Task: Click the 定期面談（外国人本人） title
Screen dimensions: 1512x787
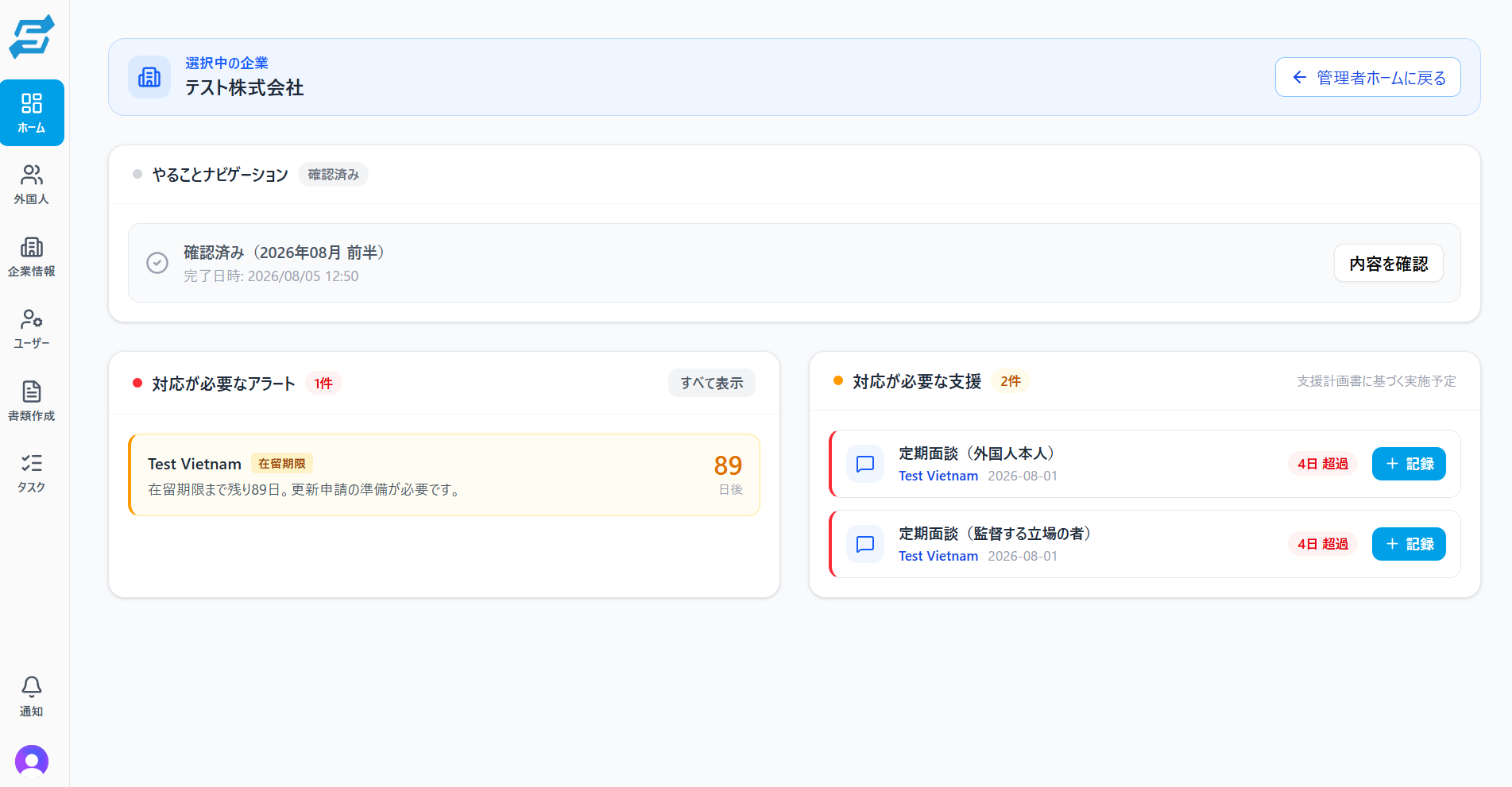Action: tap(976, 453)
